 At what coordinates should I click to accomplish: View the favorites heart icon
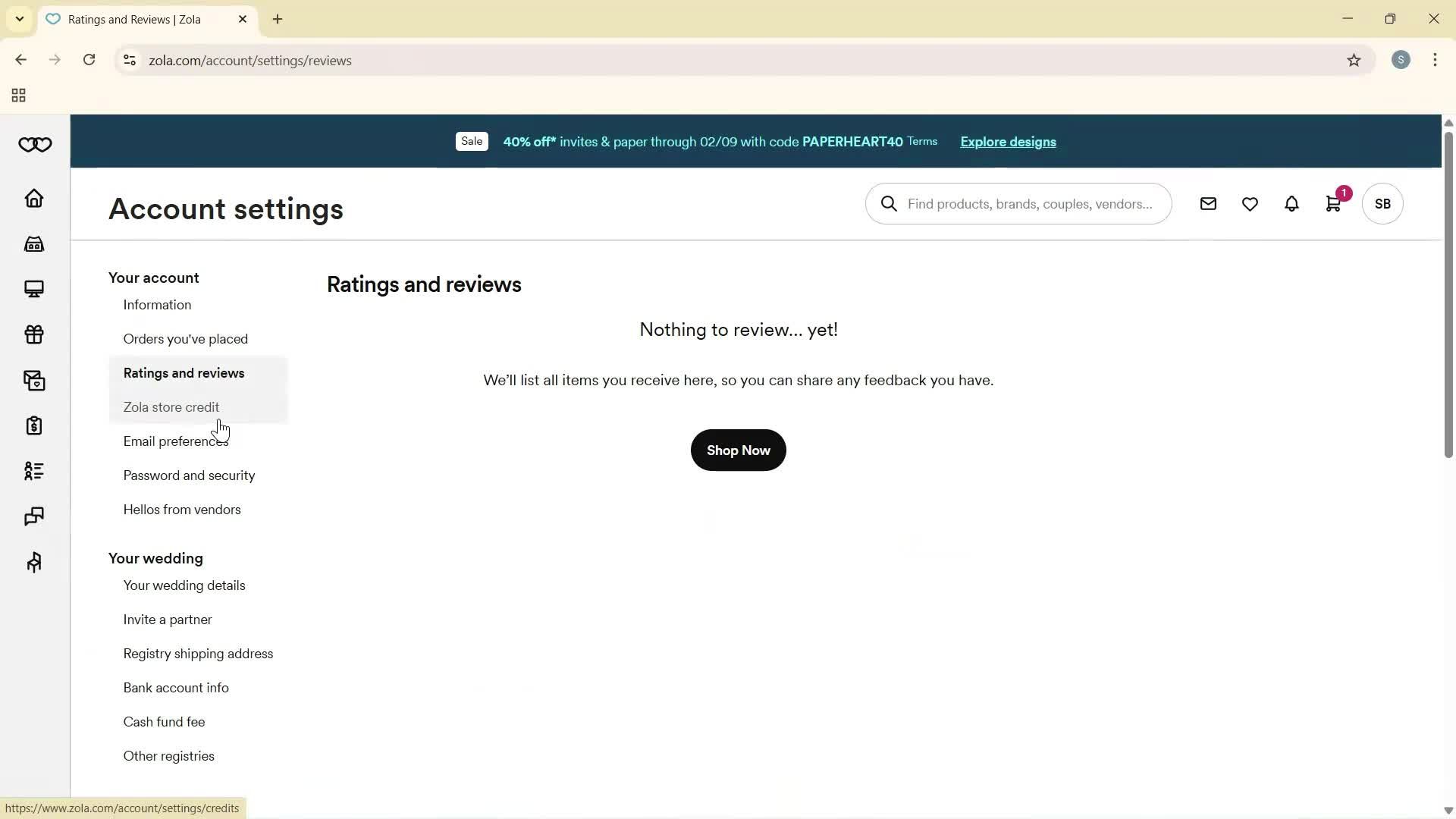pos(1250,203)
